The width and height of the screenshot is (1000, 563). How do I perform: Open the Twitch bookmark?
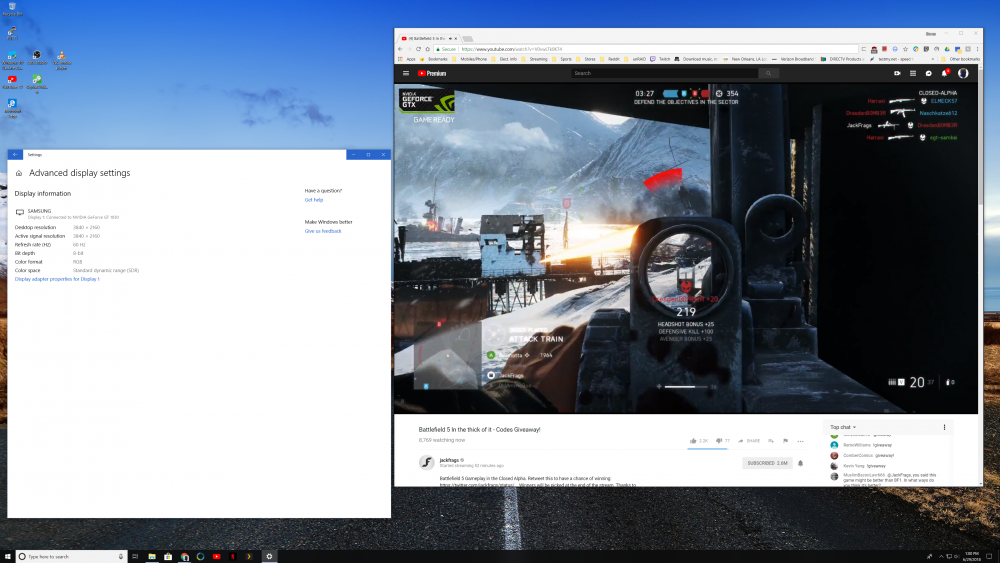click(660, 59)
